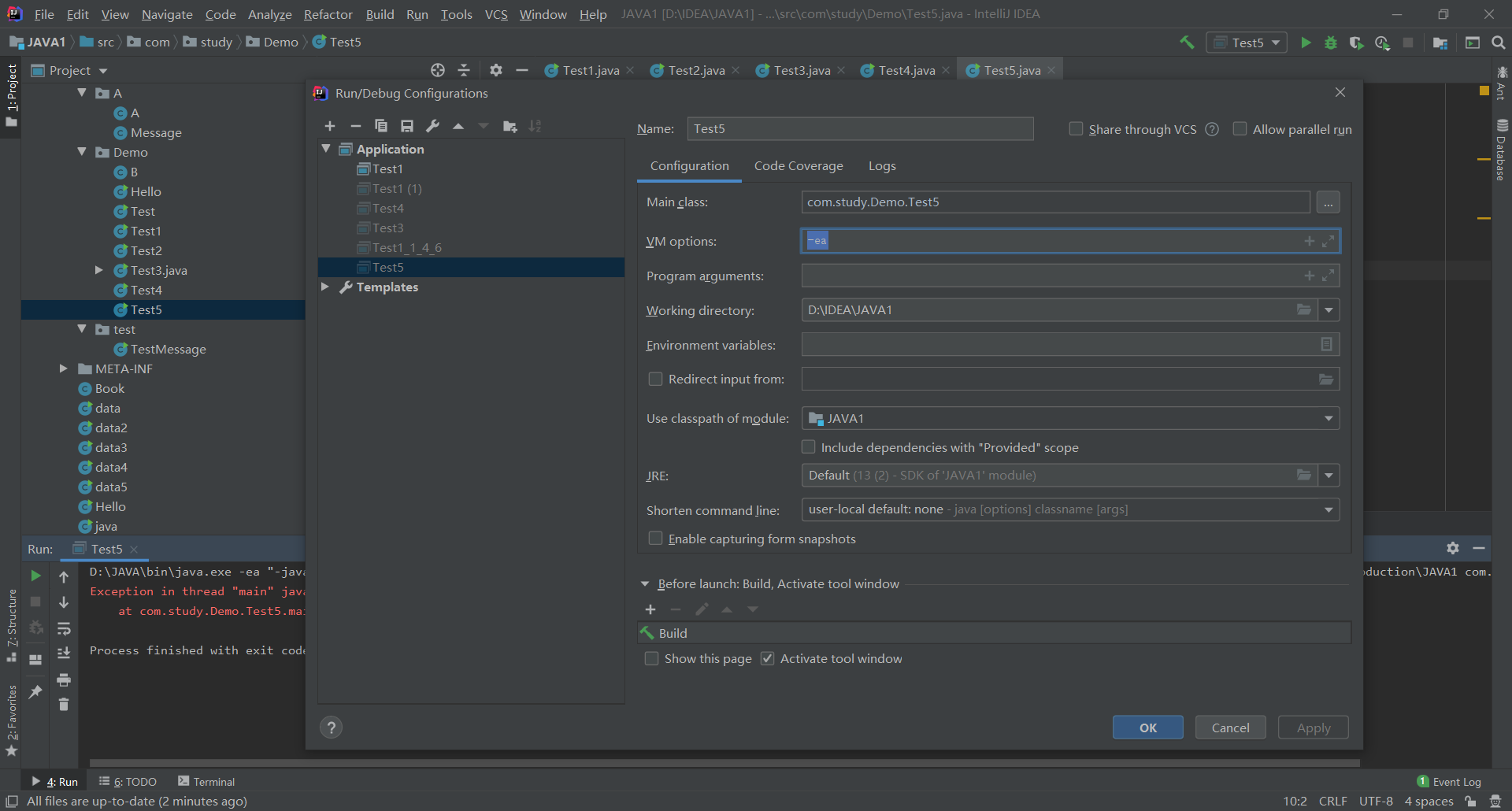Enable Share through VCS checkbox
The height and width of the screenshot is (811, 1512).
coord(1076,128)
